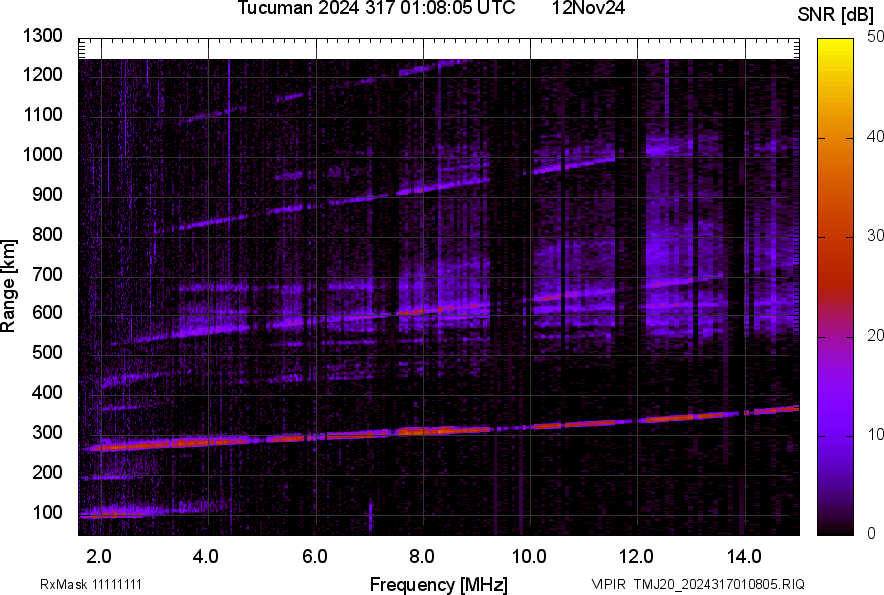Click range tick label "1000"

pyautogui.click(x=42, y=154)
